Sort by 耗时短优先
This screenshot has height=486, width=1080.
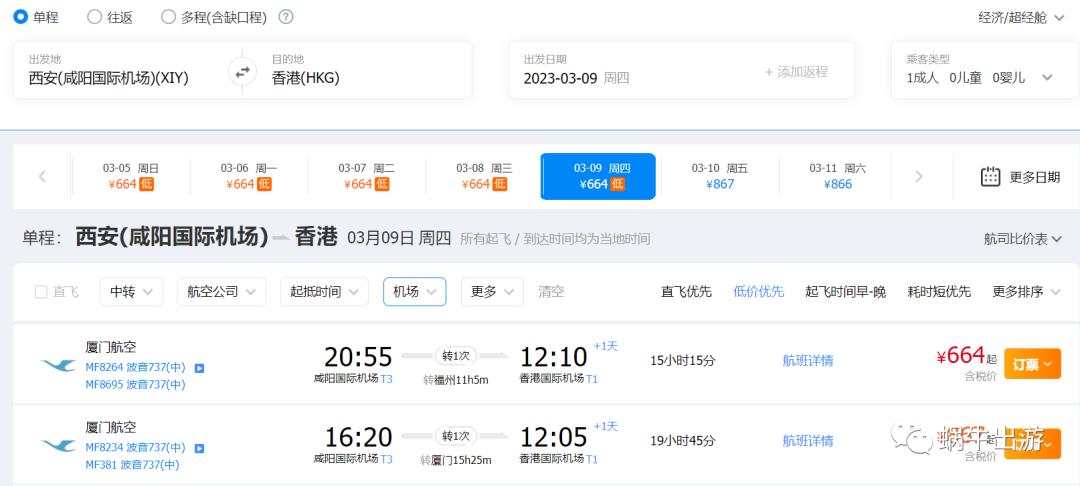click(x=939, y=291)
